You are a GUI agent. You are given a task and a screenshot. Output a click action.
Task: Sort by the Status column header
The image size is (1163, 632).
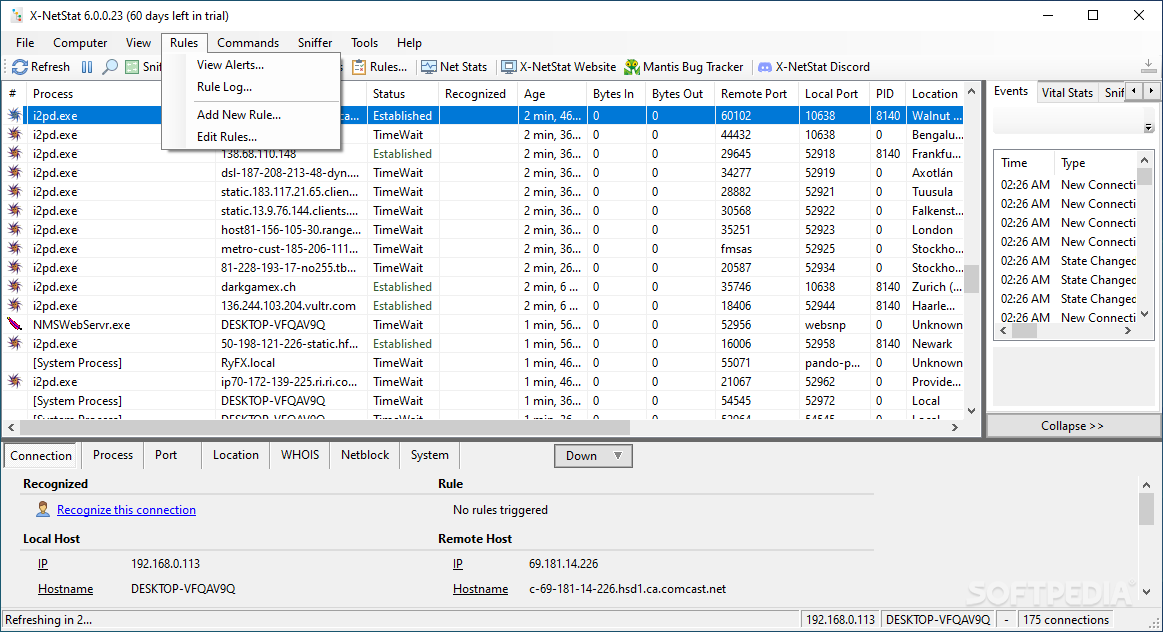click(x=403, y=93)
